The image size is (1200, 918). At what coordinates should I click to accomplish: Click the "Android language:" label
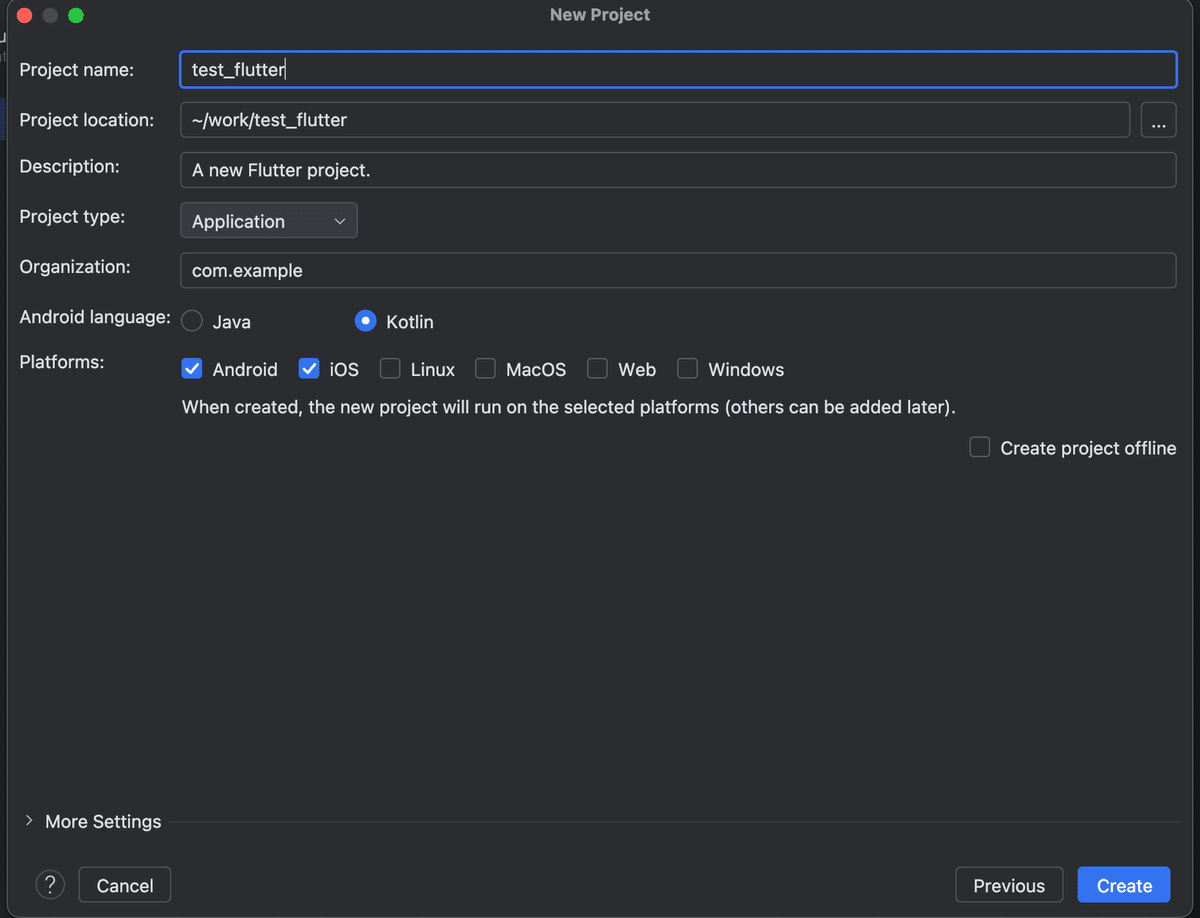point(95,317)
